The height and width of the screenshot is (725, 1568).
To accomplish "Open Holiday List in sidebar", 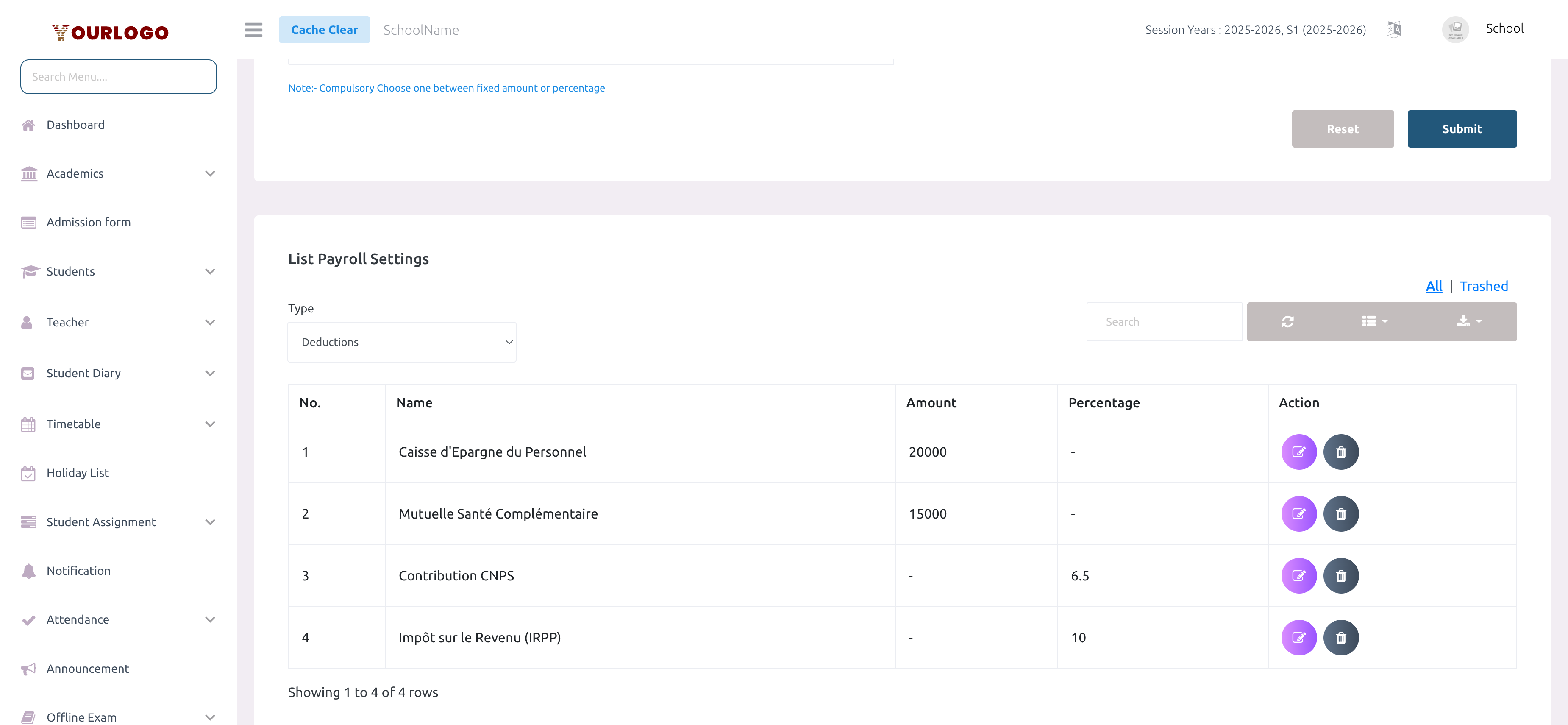I will tap(77, 473).
